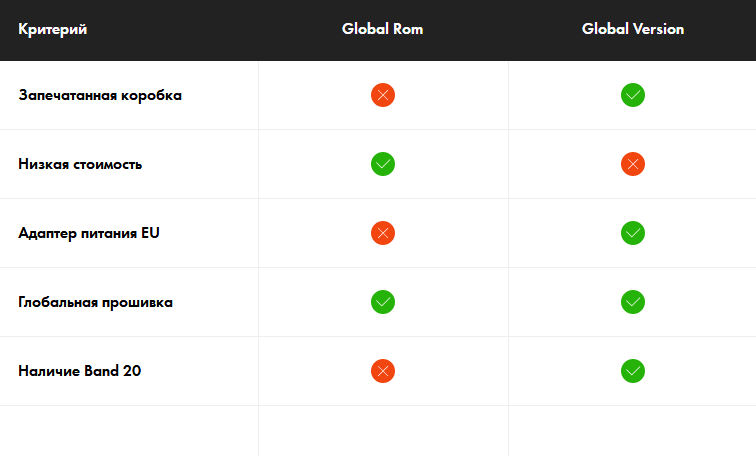Select green check for Глобальная прошивка under Global Version
Screen dimensions: 756x456
pos(633,302)
